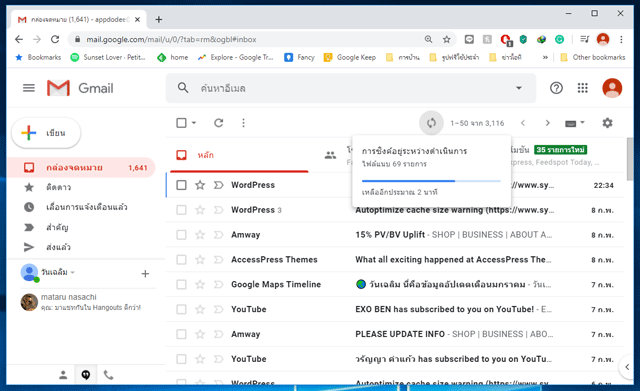The height and width of the screenshot is (391, 640).
Task: Open the input tools keyboard dropdown
Action: click(x=575, y=123)
